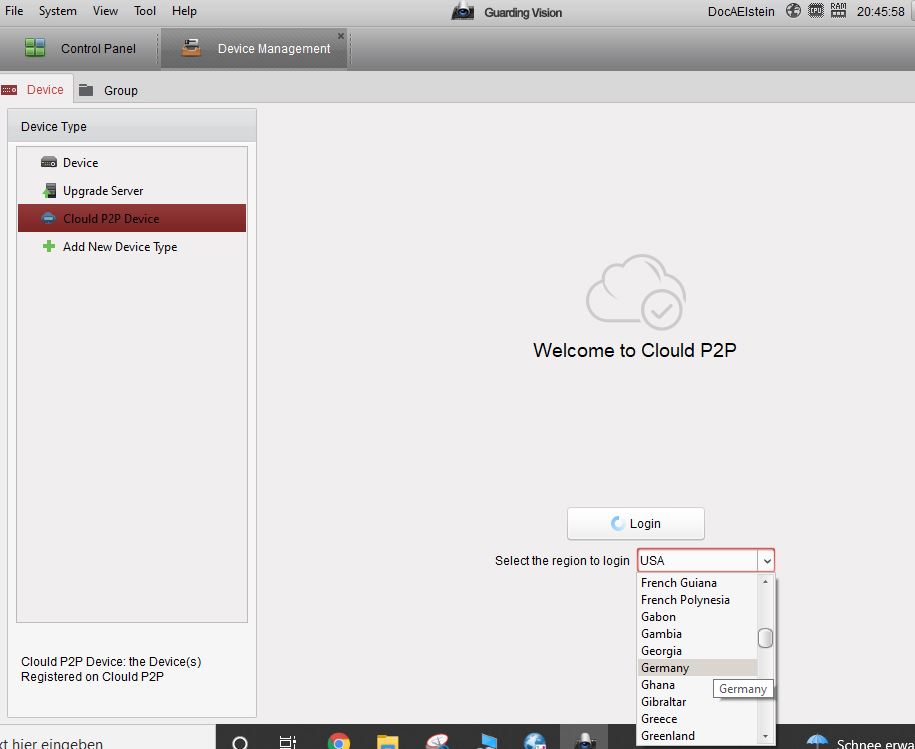Open the File menu

tap(14, 11)
